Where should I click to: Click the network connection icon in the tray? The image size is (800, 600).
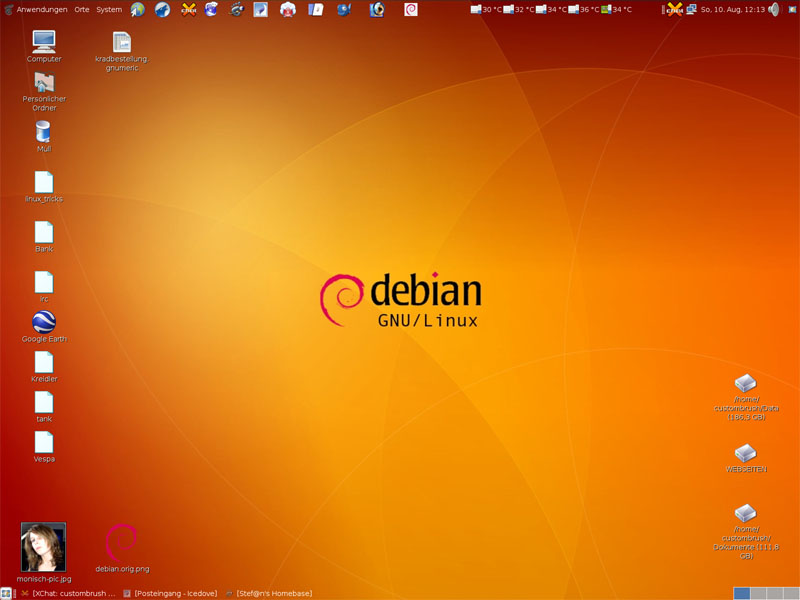click(x=691, y=10)
